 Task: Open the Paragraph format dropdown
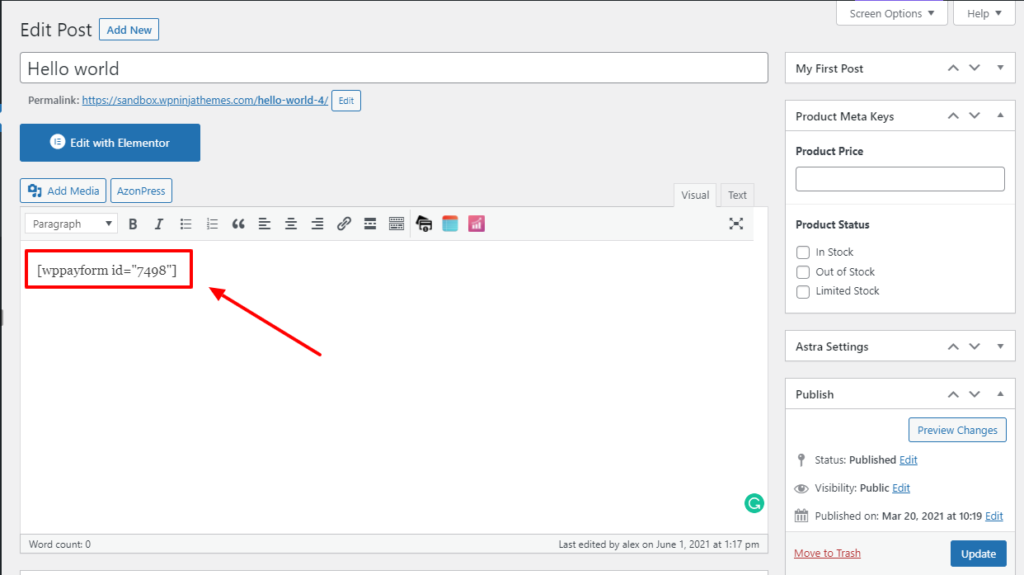click(70, 224)
